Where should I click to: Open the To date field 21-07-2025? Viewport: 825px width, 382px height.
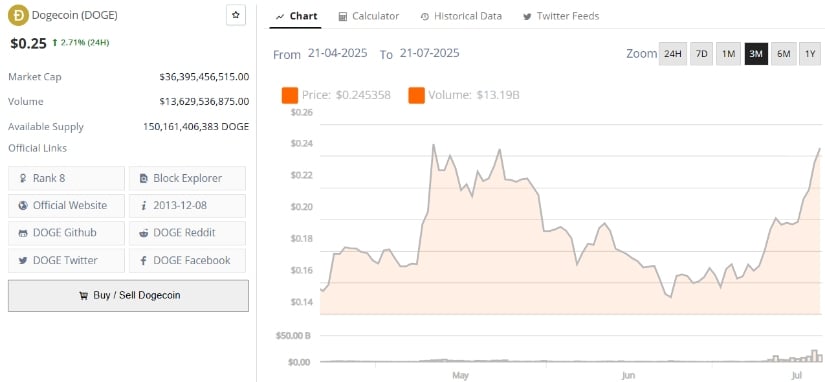(x=429, y=53)
